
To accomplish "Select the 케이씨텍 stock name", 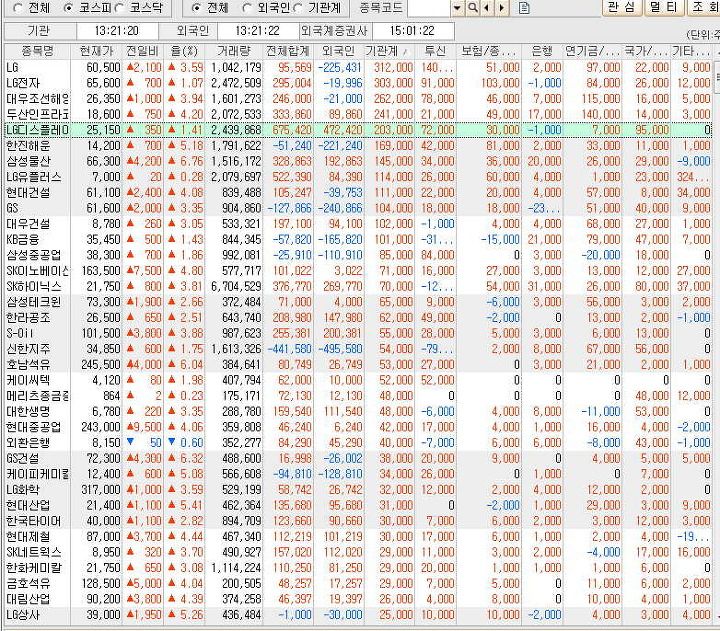I will [x=28, y=380].
